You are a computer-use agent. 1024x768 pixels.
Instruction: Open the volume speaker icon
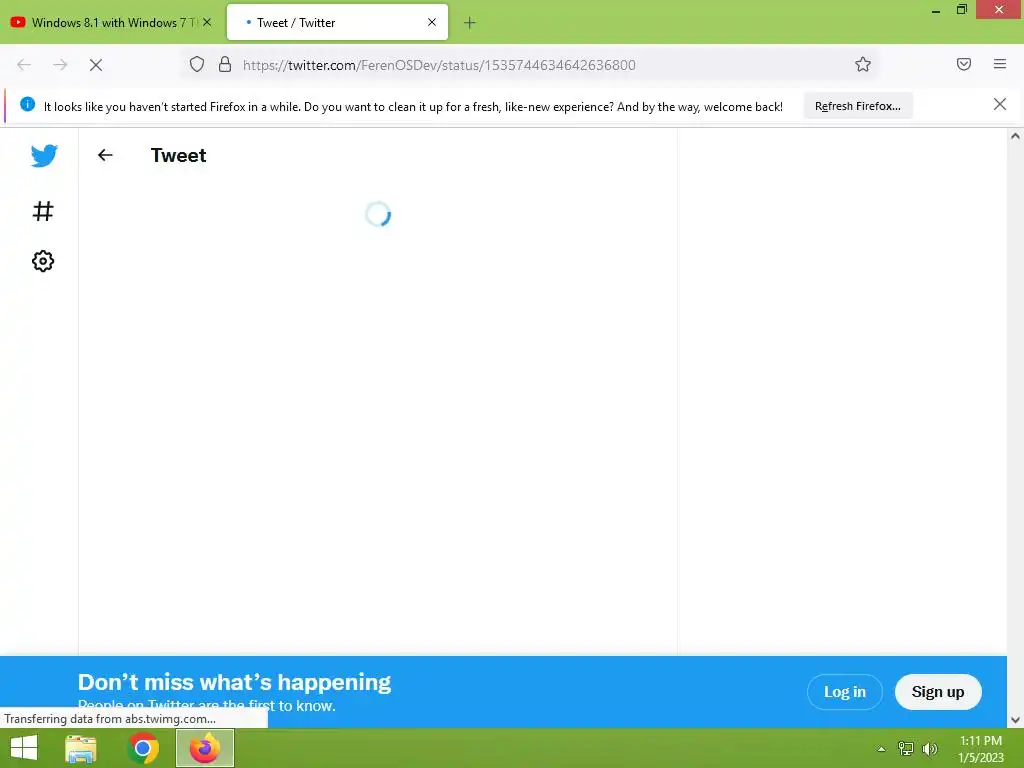tap(930, 749)
